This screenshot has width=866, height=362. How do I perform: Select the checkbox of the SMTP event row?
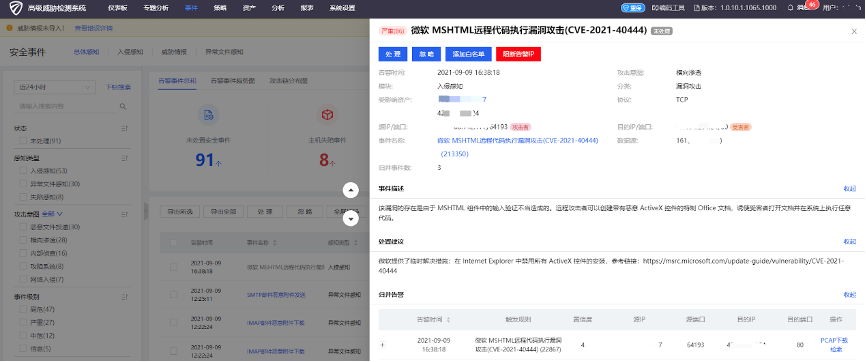174,294
